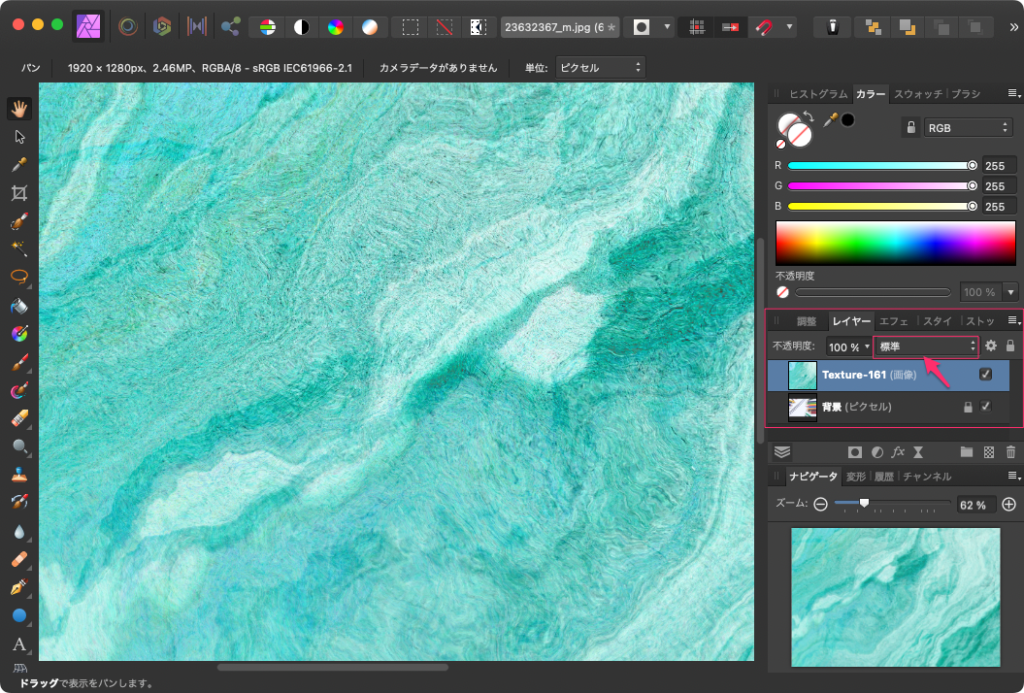Toggle the layer lock icon beside the gear
Image resolution: width=1024 pixels, height=693 pixels.
point(1010,346)
